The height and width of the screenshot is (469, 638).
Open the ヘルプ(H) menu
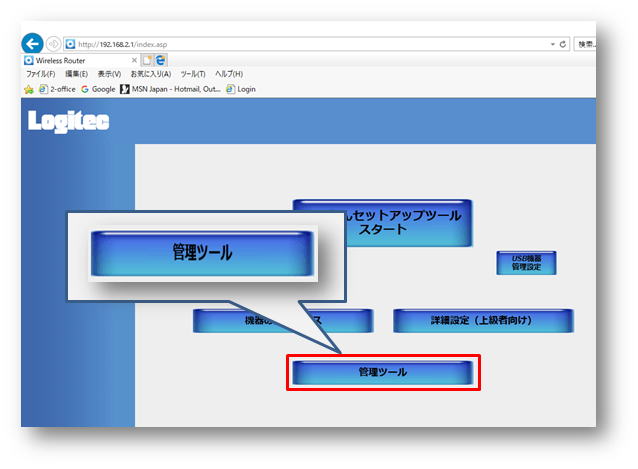tap(229, 74)
